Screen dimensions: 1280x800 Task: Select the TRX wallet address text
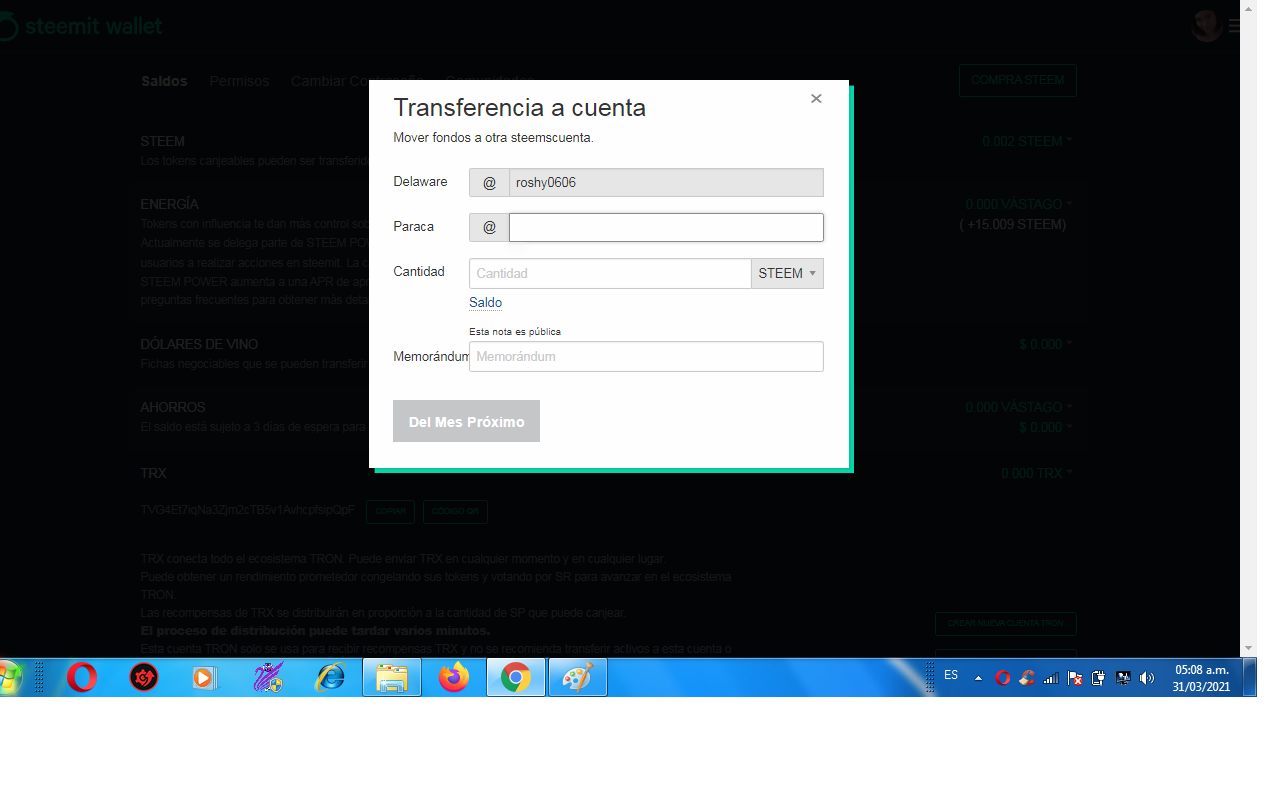(x=248, y=510)
